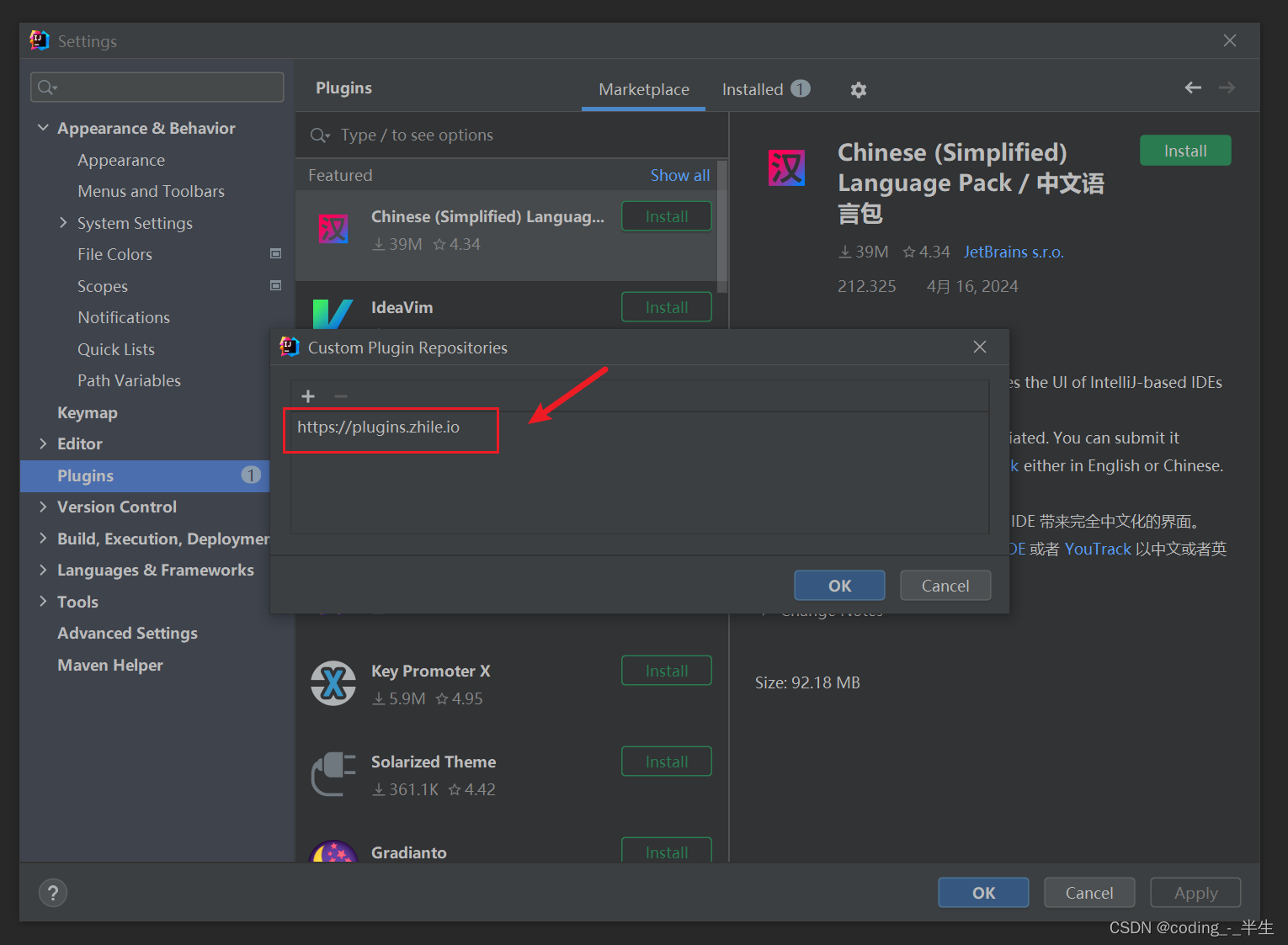Click the Key Promoter X plugin icon
1288x945 pixels.
pyautogui.click(x=333, y=682)
